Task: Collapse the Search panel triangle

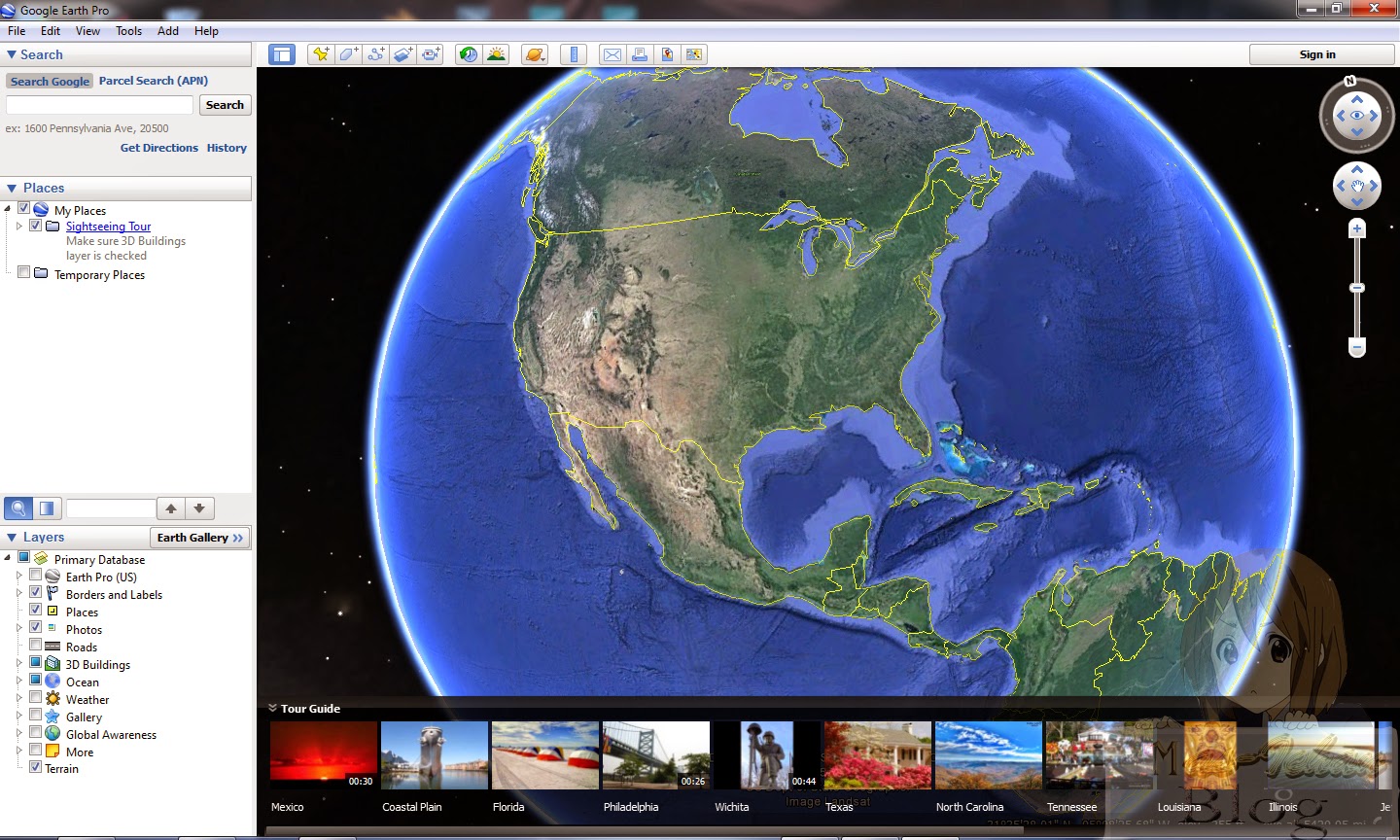Action: (12, 55)
